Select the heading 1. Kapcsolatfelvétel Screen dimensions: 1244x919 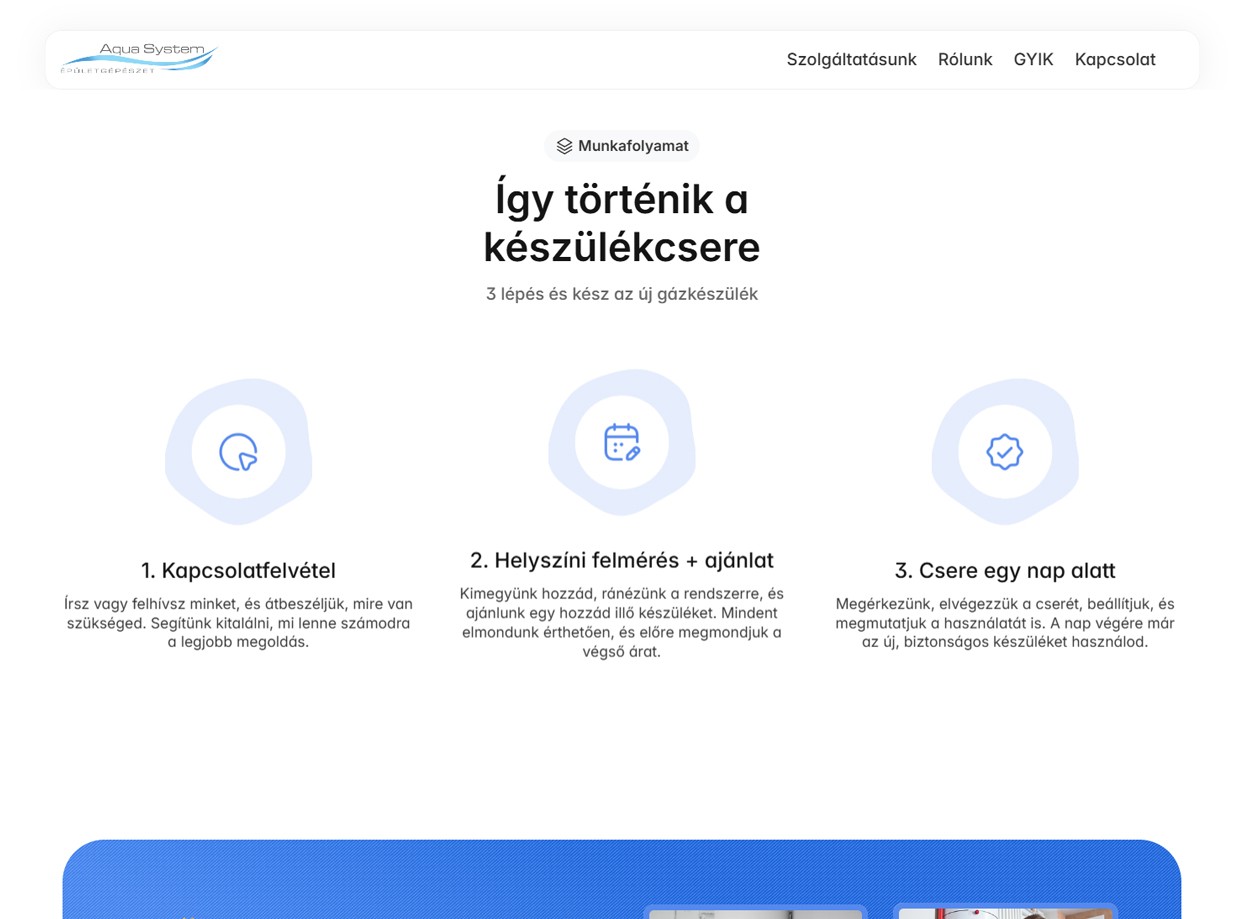pyautogui.click(x=238, y=570)
